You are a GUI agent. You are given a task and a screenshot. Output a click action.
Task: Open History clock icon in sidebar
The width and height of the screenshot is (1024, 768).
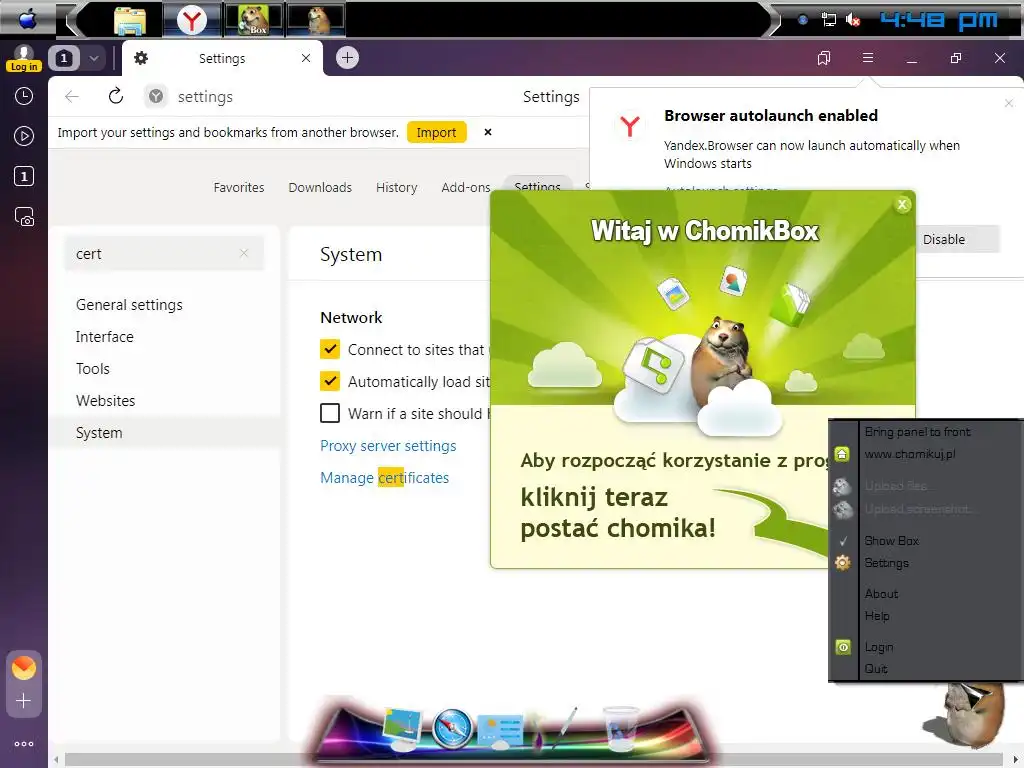coord(24,97)
